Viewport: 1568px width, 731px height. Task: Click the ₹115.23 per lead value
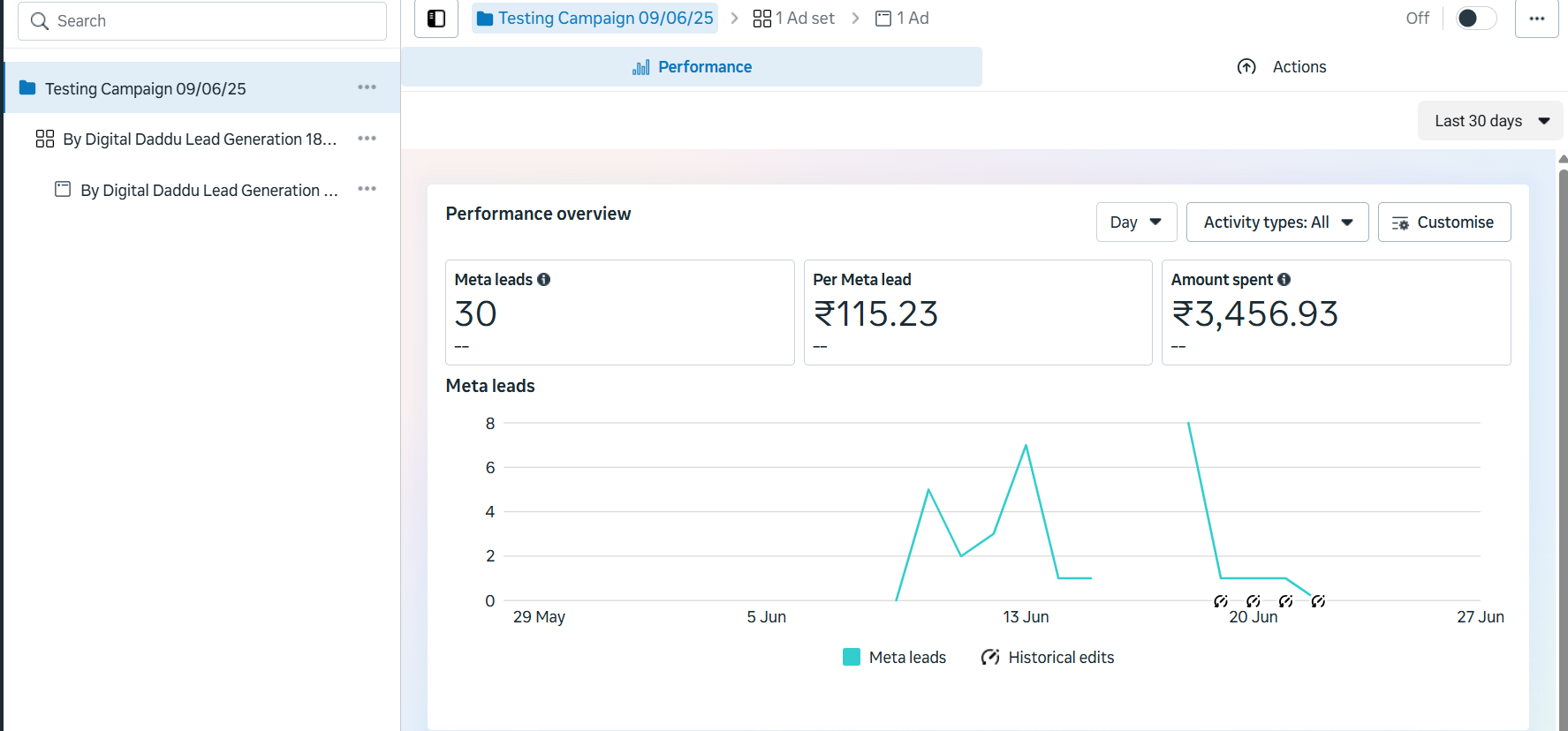(875, 314)
